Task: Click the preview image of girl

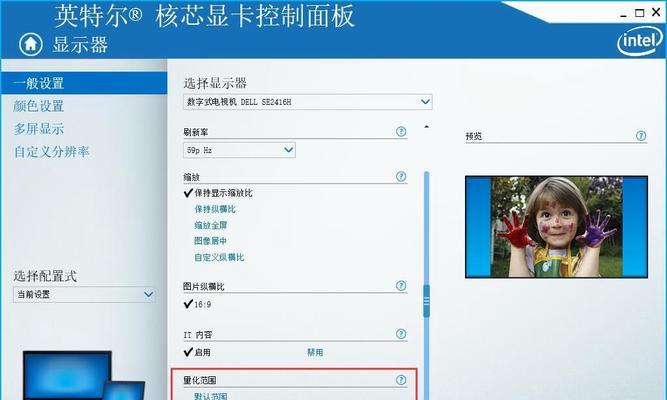Action: (556, 227)
